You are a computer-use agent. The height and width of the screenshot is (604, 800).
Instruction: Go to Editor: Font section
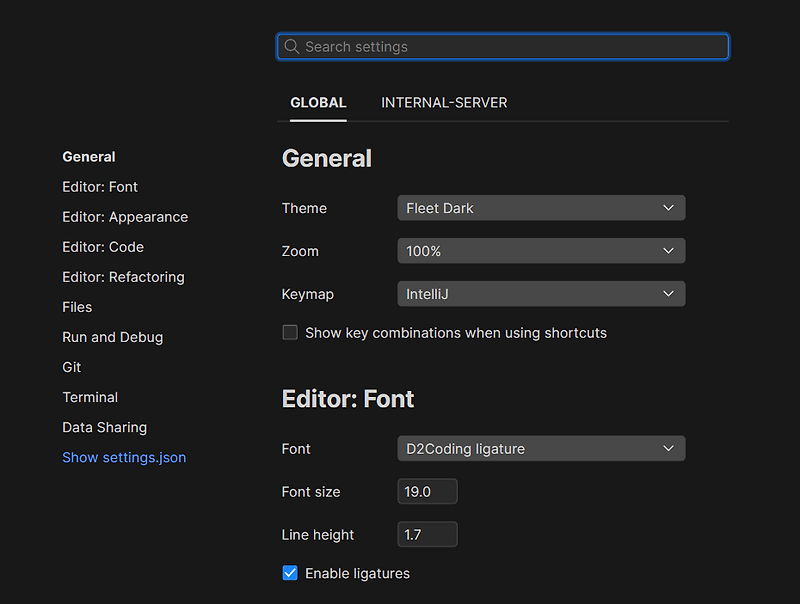tap(100, 187)
